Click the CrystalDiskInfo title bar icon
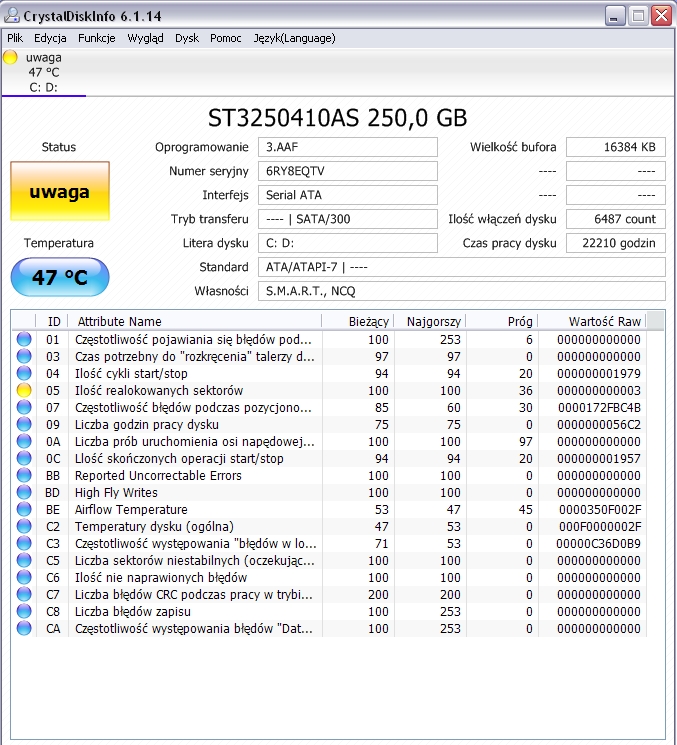Viewport: 677px width, 745px height. (11, 15)
